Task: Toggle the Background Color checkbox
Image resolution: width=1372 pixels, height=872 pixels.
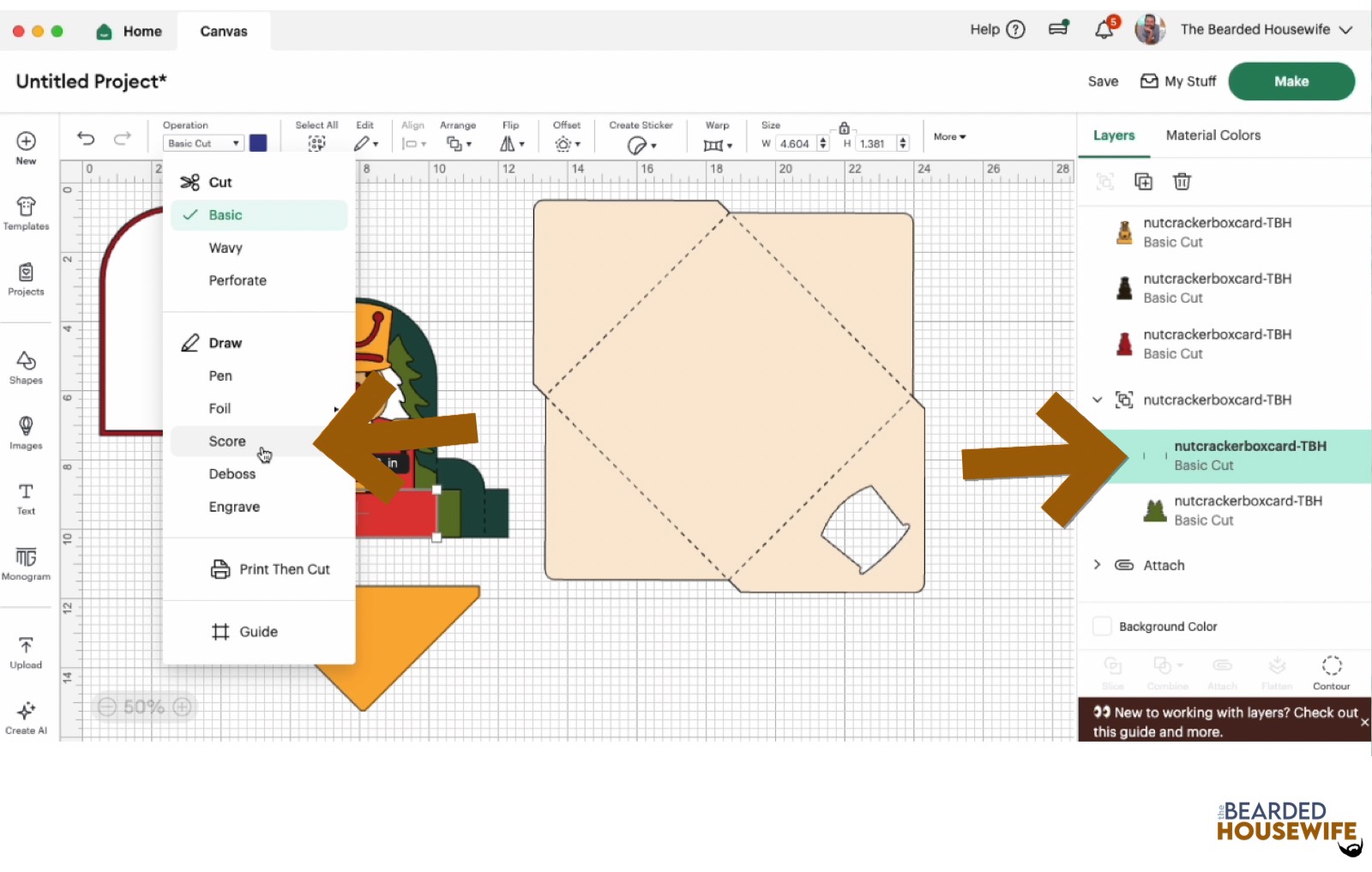Action: pyautogui.click(x=1102, y=627)
